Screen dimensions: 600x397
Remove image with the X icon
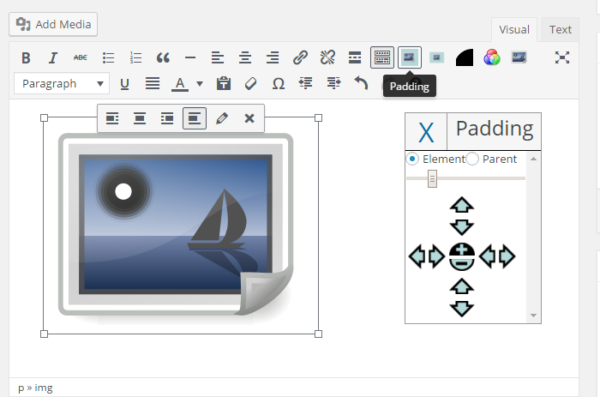coord(249,118)
